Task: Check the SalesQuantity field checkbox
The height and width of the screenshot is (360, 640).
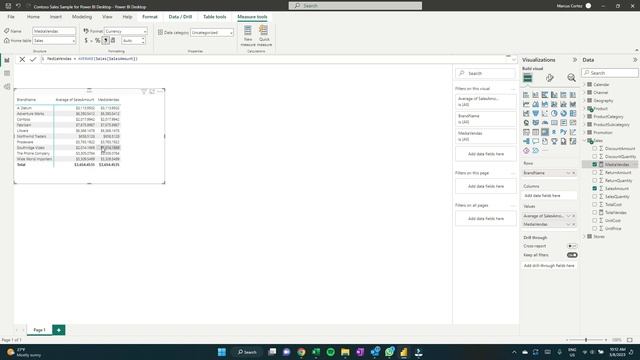Action: (595, 196)
